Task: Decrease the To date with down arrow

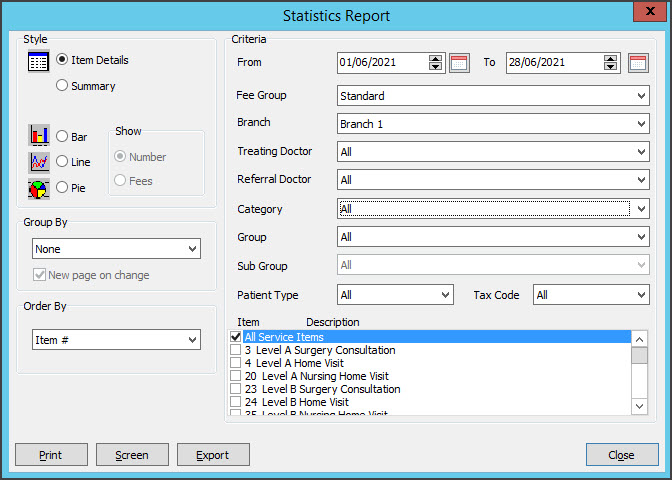Action: (x=612, y=67)
